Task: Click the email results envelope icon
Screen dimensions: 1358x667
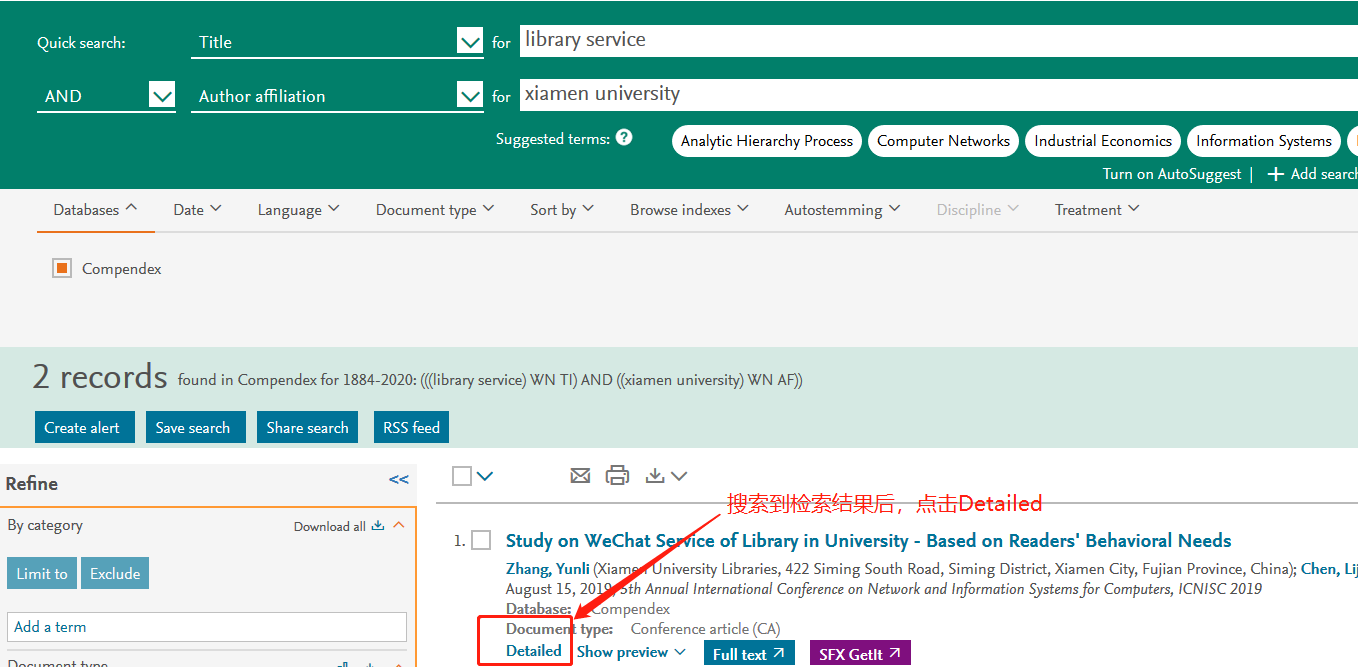Action: click(x=580, y=476)
